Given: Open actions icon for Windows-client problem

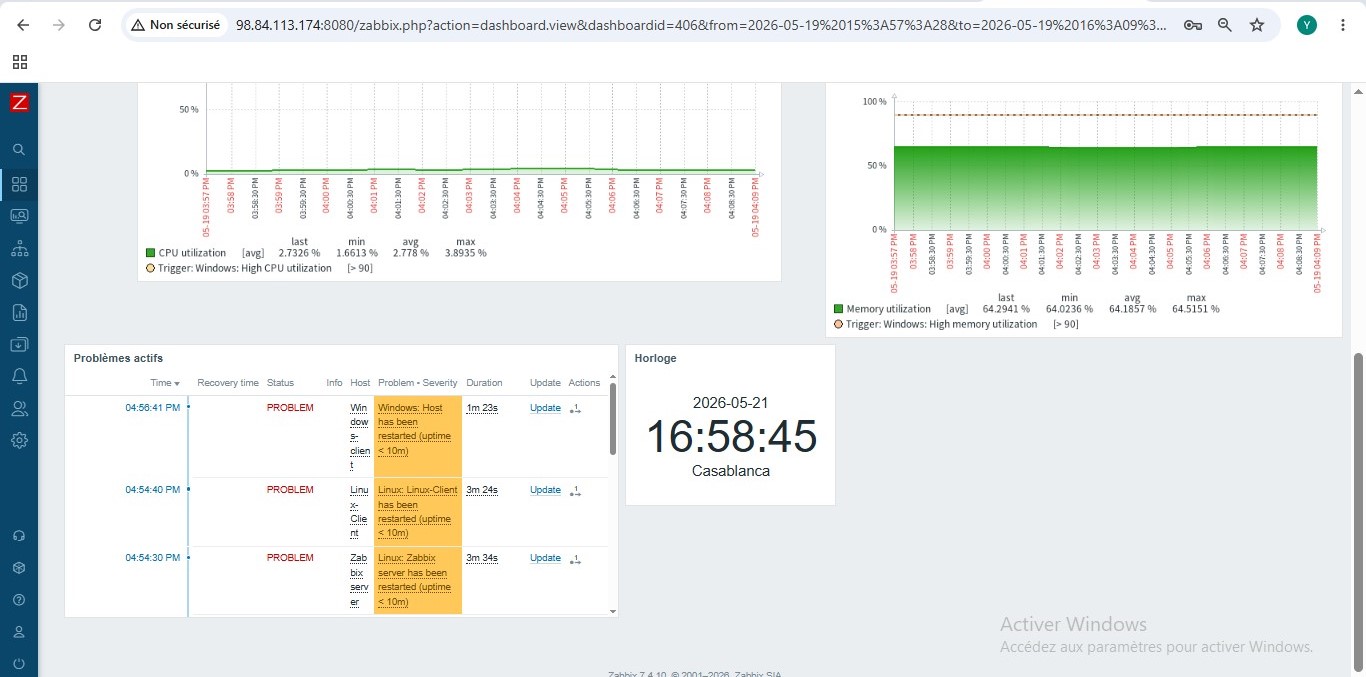Looking at the screenshot, I should (x=575, y=408).
